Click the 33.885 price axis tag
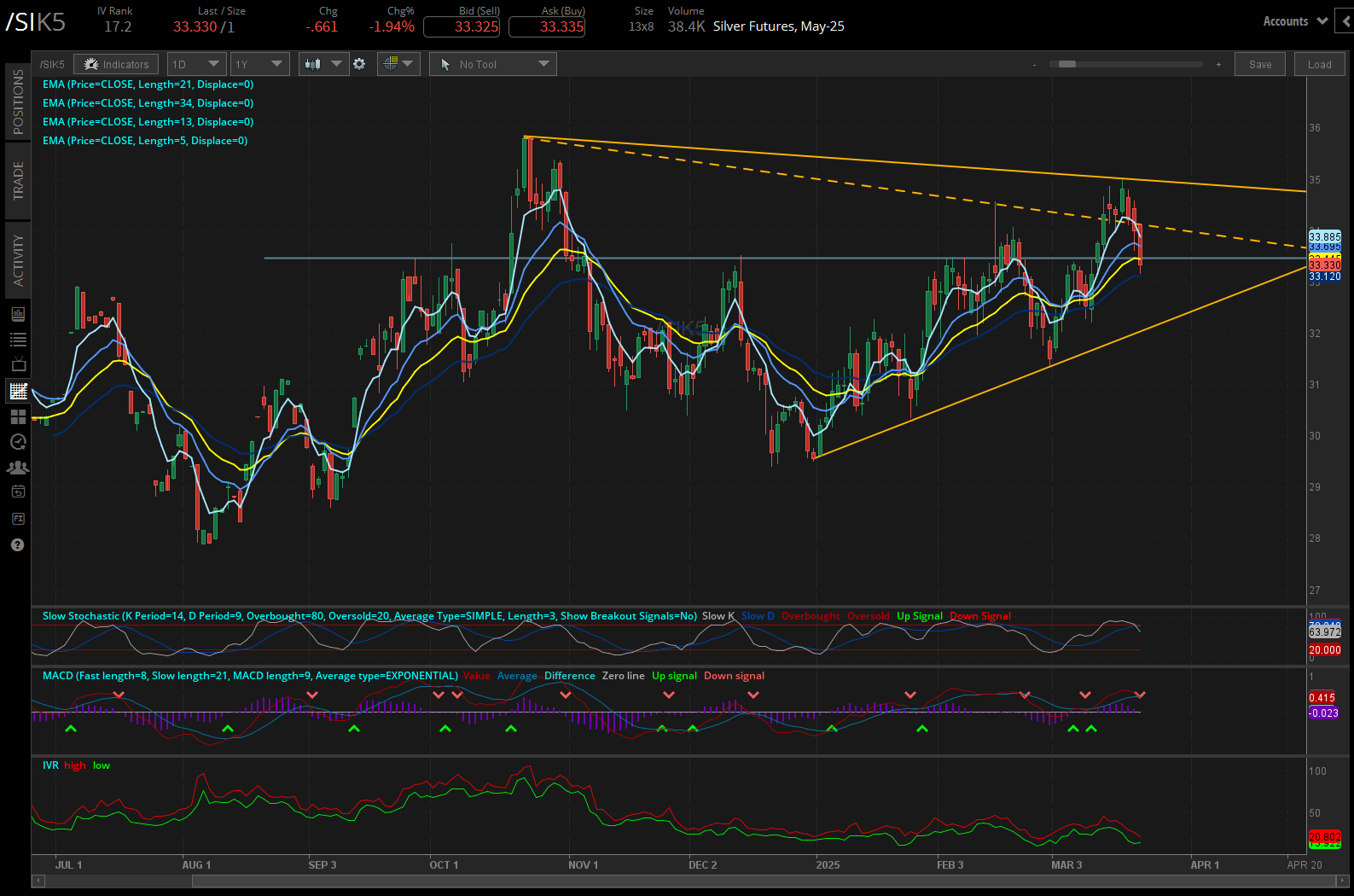1354x896 pixels. (x=1325, y=236)
